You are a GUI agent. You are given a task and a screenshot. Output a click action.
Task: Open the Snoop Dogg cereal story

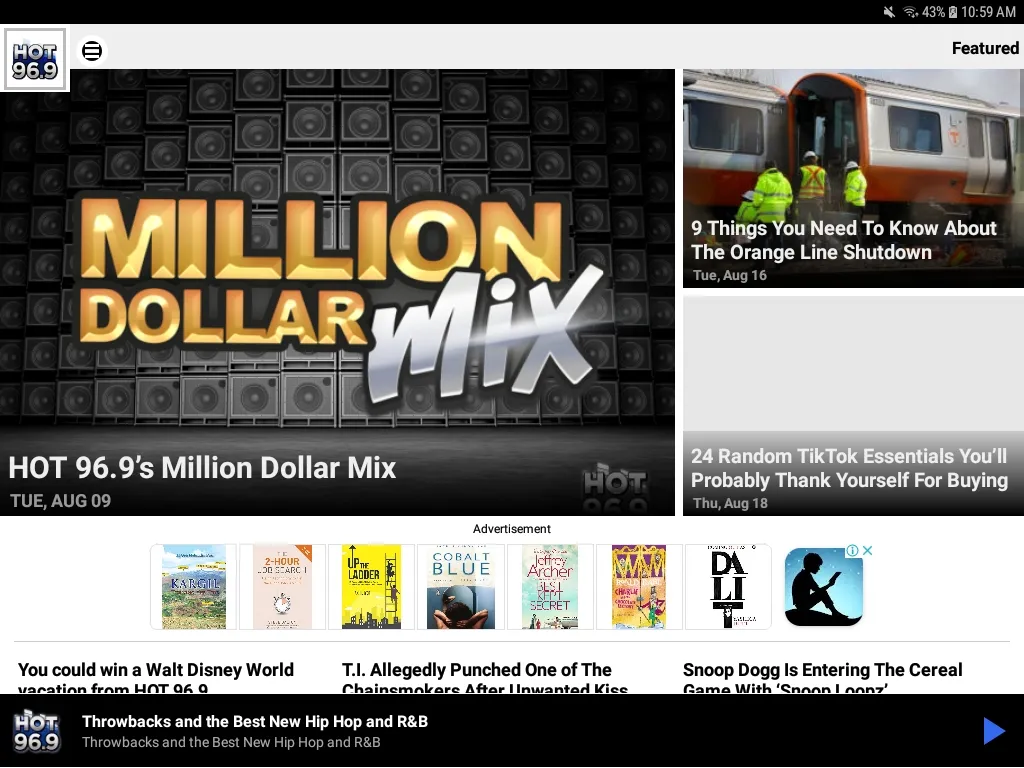[822, 678]
